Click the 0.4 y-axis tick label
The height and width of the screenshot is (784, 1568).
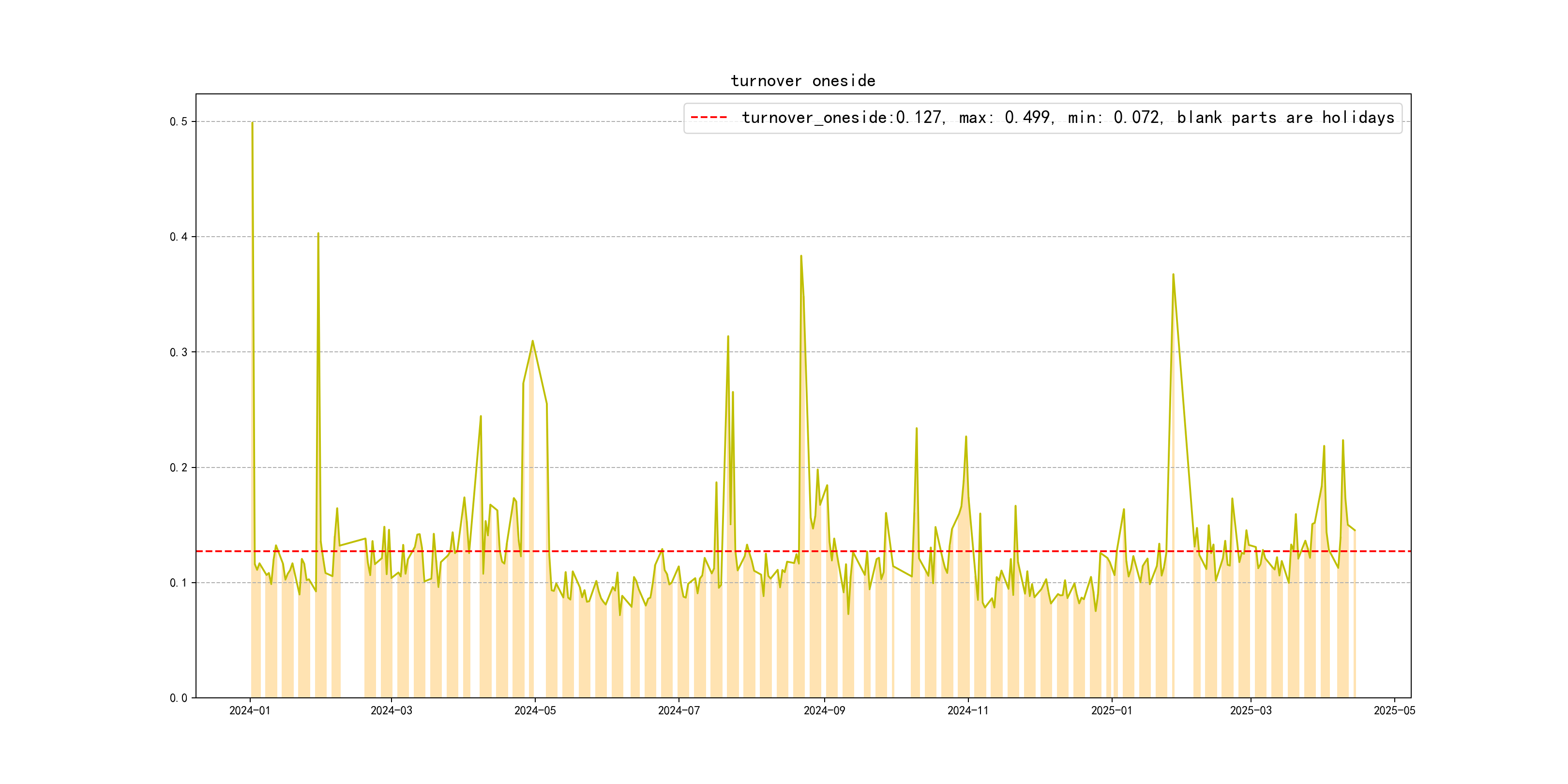[179, 237]
